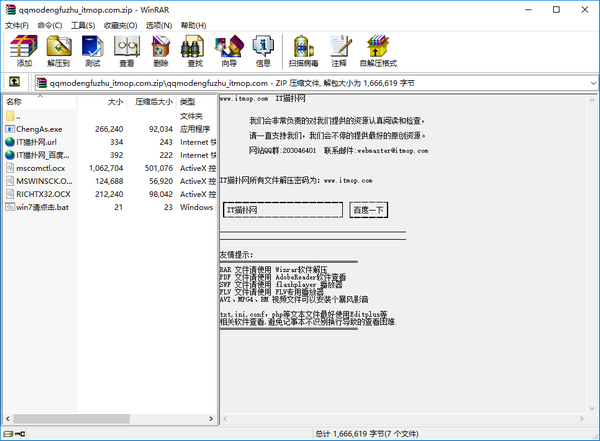Select the win7请点击.bat file icon
Viewport: 600px width, 441px height.
(10, 207)
